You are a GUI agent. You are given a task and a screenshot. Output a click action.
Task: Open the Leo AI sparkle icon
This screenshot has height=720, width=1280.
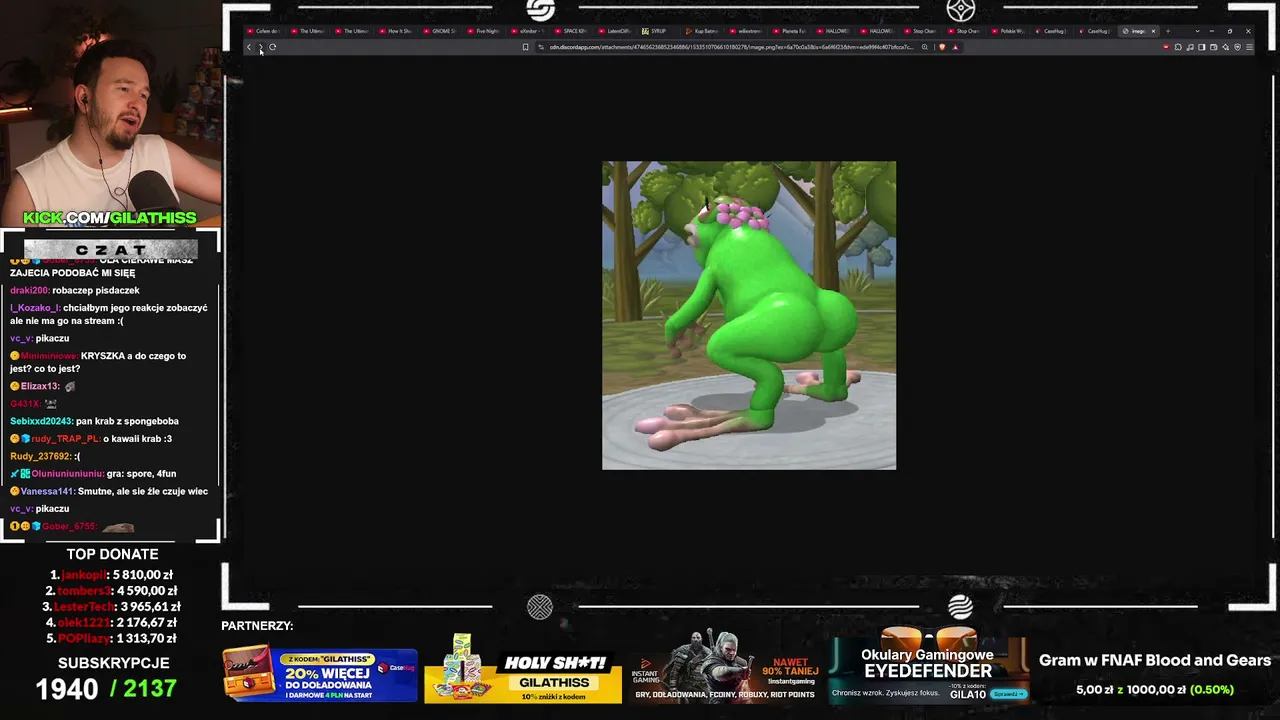tap(1226, 47)
